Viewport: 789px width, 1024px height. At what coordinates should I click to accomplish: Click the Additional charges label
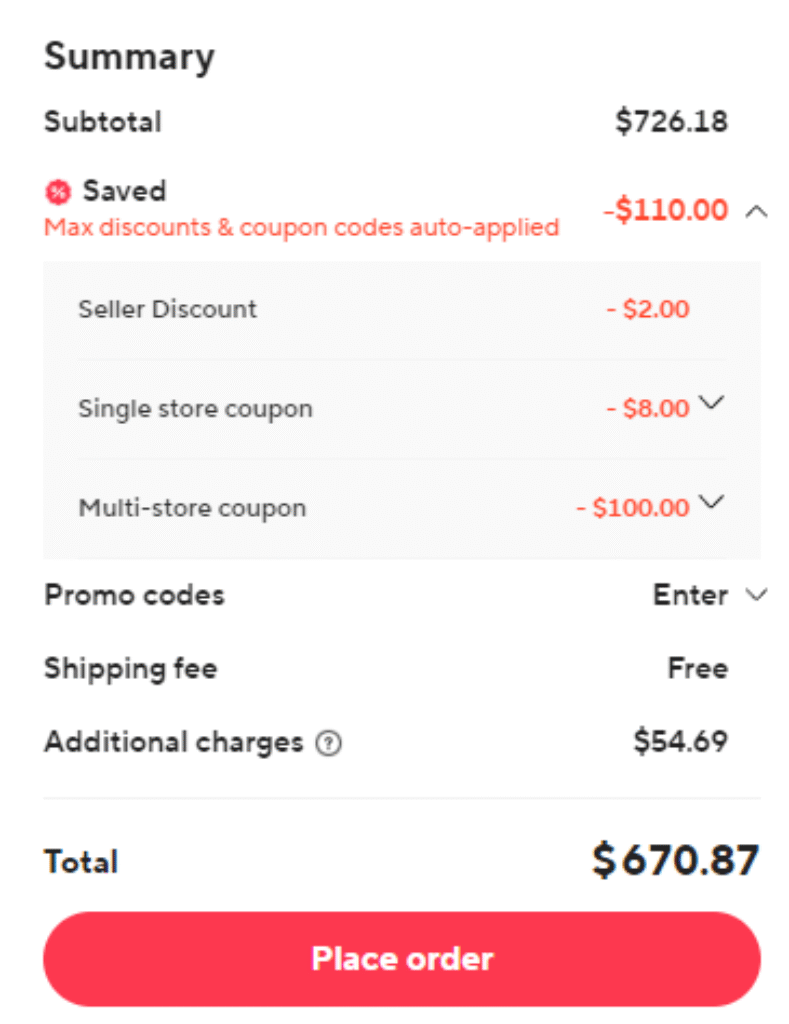click(174, 742)
